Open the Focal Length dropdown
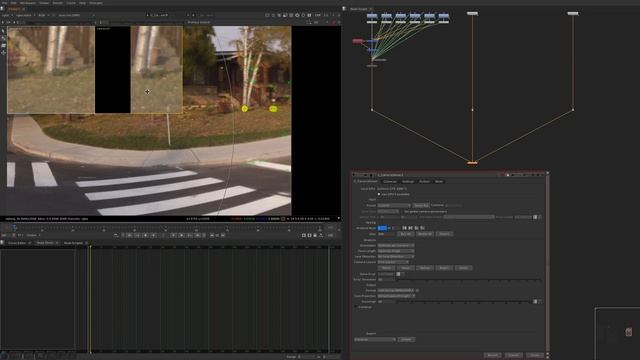Screen dimensions: 640x360 (x=396, y=251)
